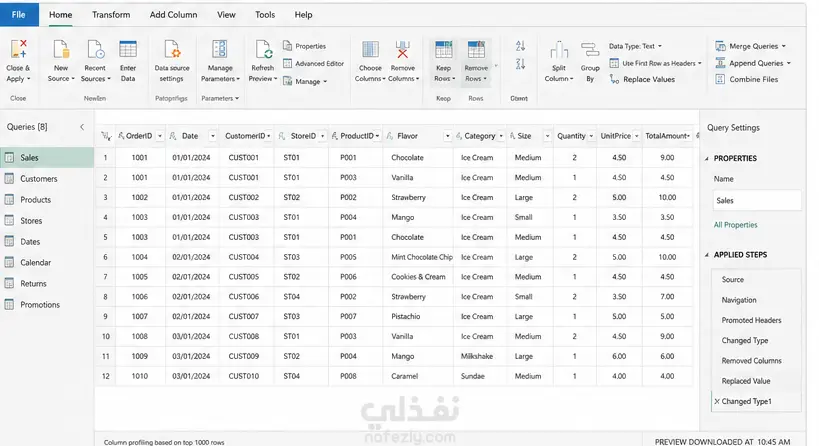
Task: Select the Replaced Value applied step
Action: (x=756, y=381)
